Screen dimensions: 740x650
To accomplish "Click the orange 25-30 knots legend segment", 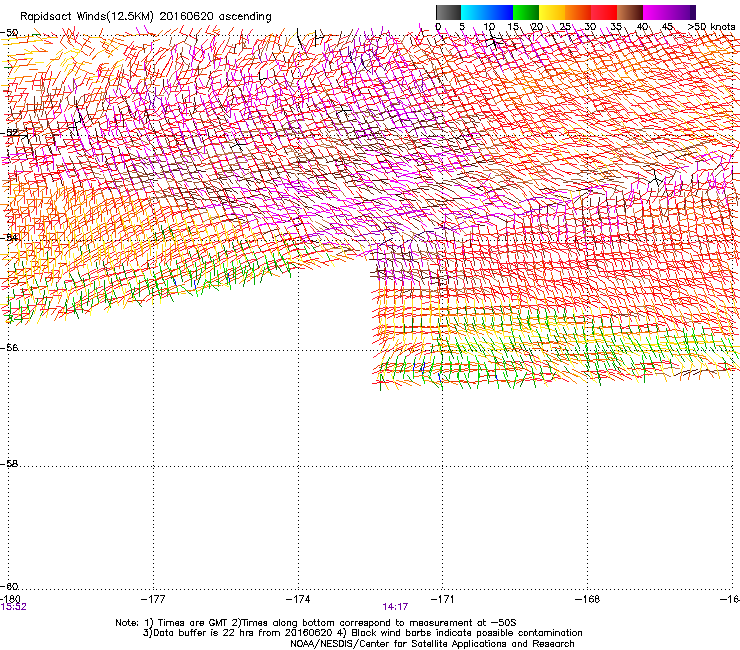I will [578, 12].
